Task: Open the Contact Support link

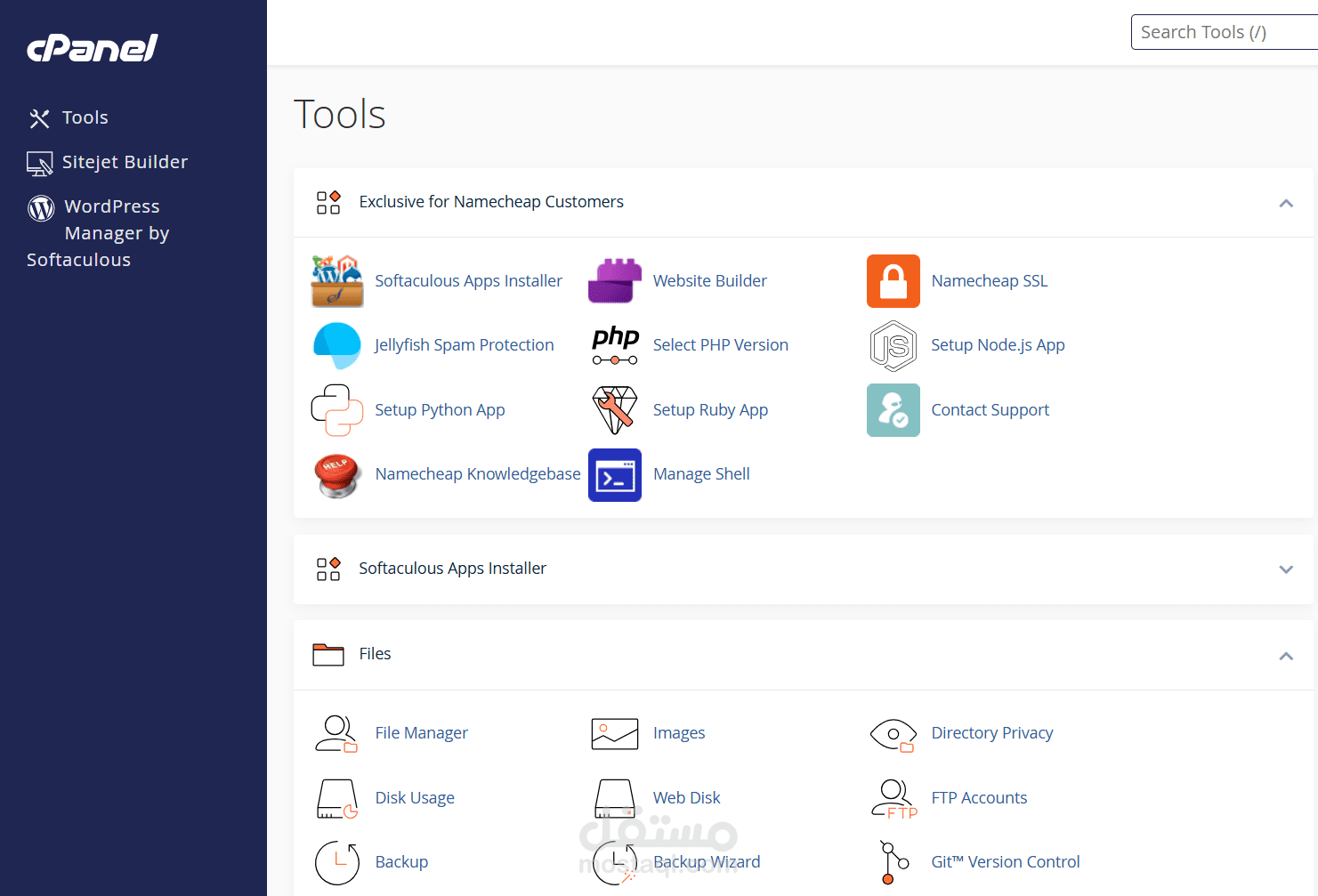Action: pos(991,410)
